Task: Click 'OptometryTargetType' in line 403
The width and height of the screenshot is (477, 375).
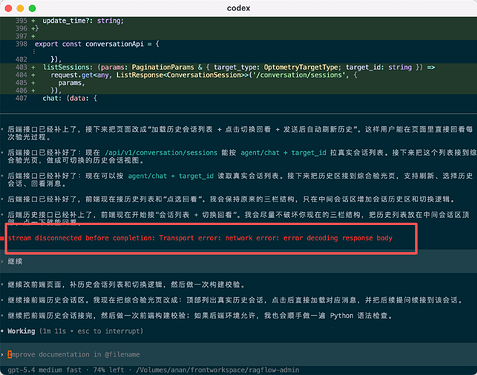Action: click(302, 67)
